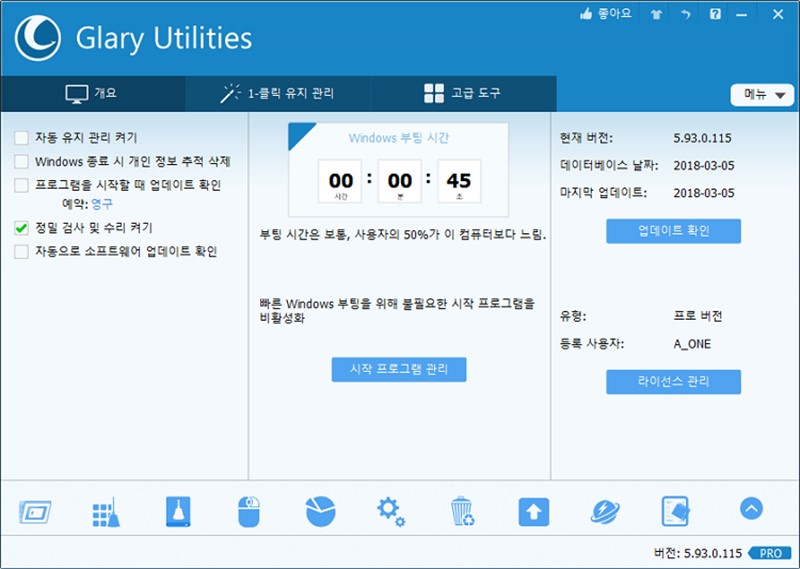800x569 pixels.
Task: Open the disk space pie chart icon
Action: point(320,511)
